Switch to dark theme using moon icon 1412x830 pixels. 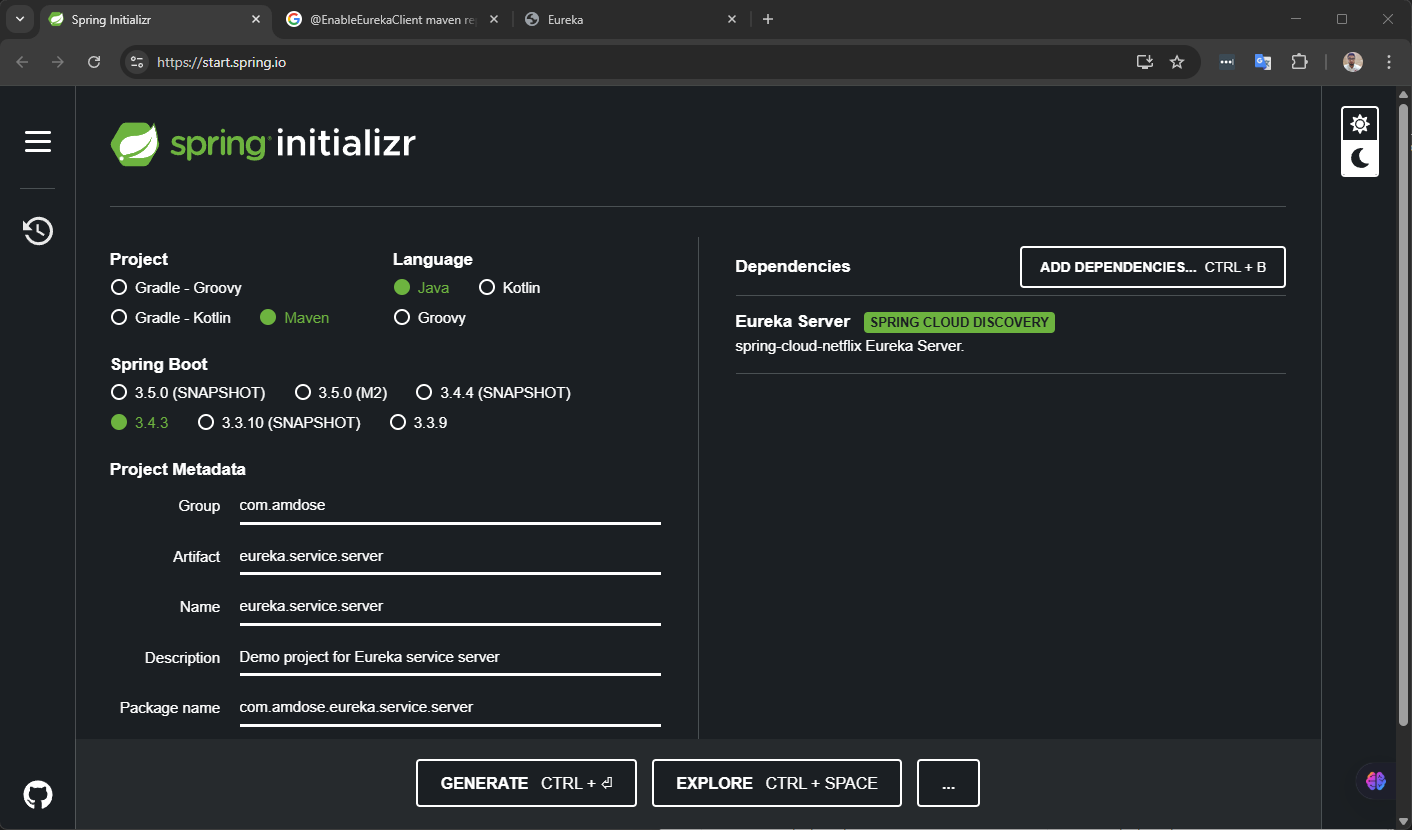pos(1360,158)
